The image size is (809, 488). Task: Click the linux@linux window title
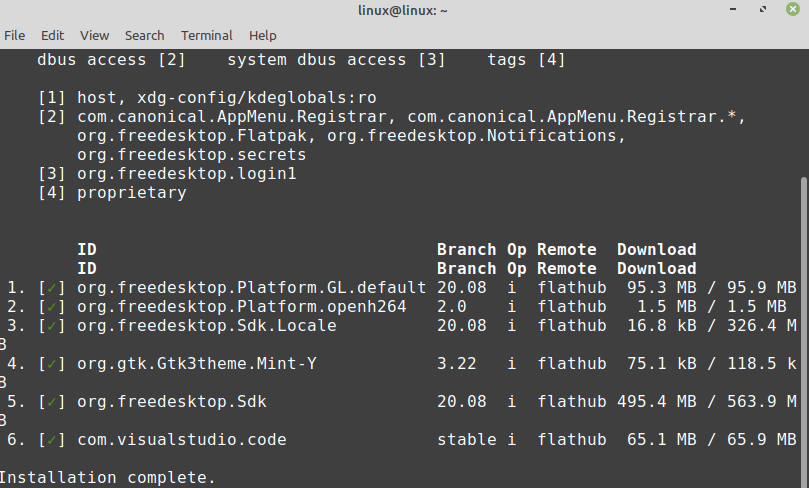[403, 11]
